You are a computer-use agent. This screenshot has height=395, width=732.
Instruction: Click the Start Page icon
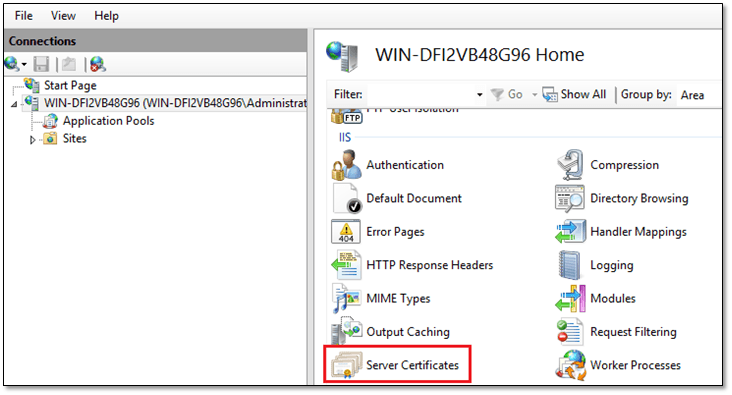(x=32, y=85)
